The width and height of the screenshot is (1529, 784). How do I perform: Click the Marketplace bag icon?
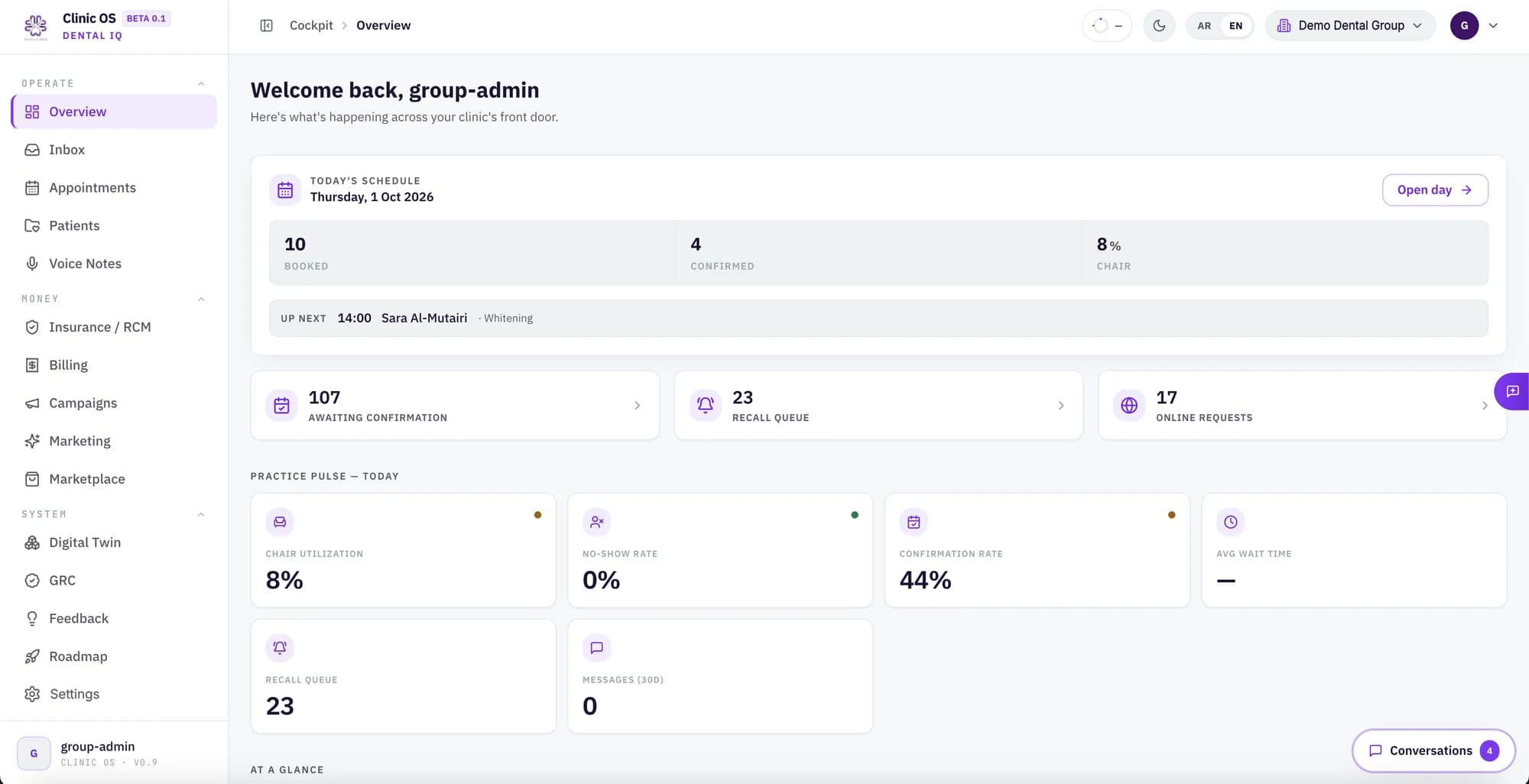point(32,479)
